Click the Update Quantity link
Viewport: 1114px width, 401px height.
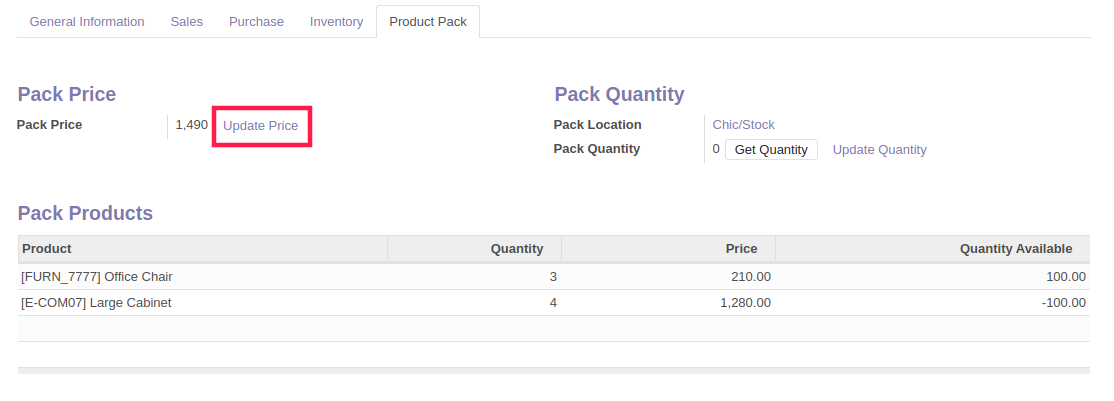[880, 149]
